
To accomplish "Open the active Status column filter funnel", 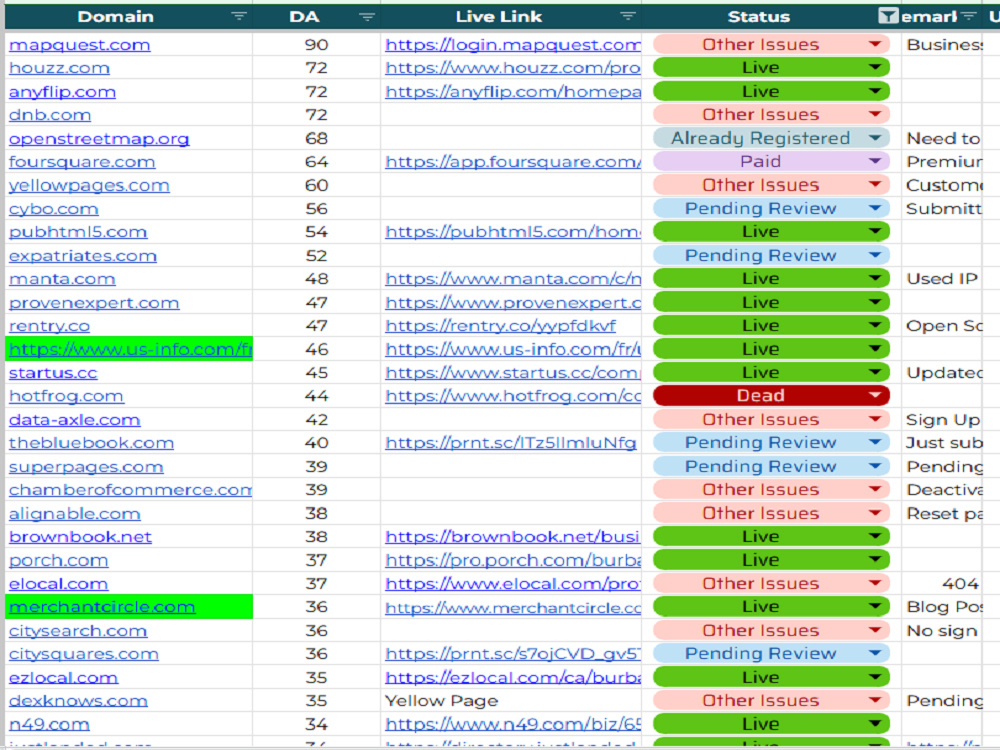I will click(888, 16).
